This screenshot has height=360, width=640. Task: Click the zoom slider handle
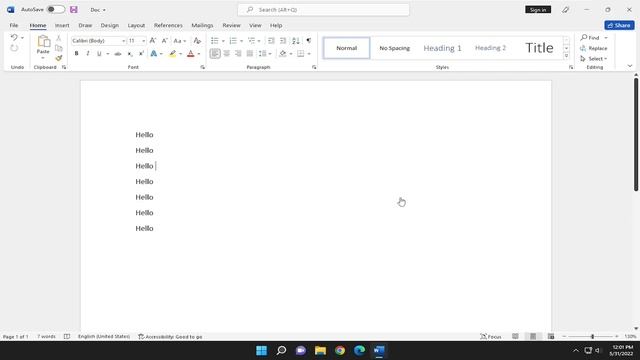[592, 336]
